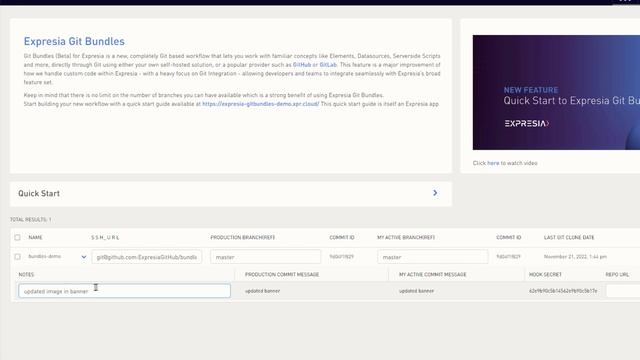Click the Repo URL input field
Image resolution: width=640 pixels, height=360 pixels.
[x=623, y=291]
